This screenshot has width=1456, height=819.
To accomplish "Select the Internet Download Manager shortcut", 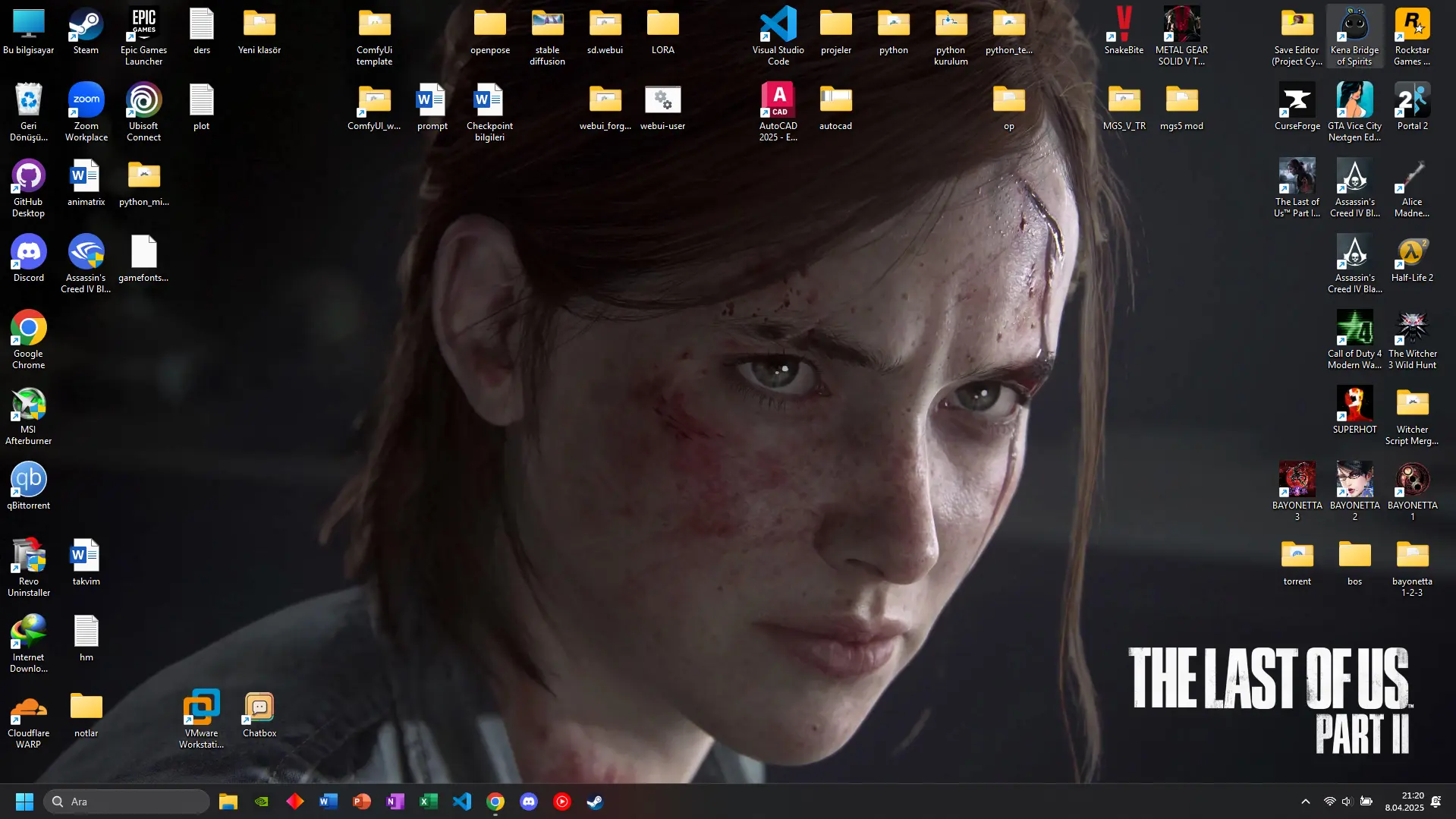I will click(29, 644).
